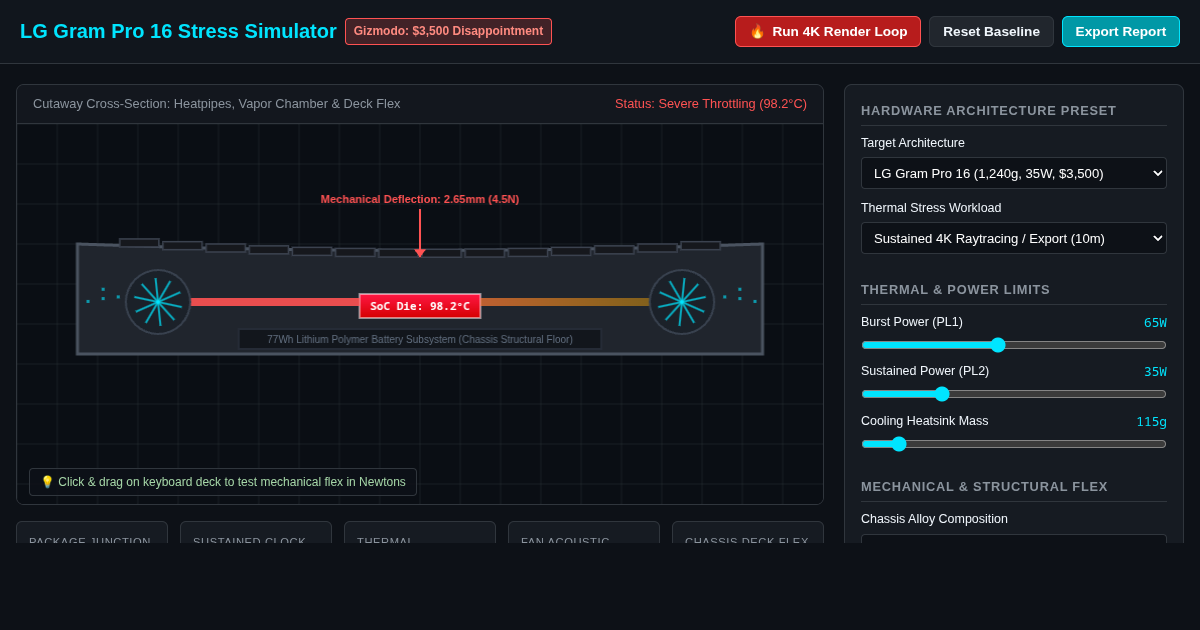Click the left cooling fan in the cutaway
This screenshot has height=630, width=1200.
tap(158, 302)
